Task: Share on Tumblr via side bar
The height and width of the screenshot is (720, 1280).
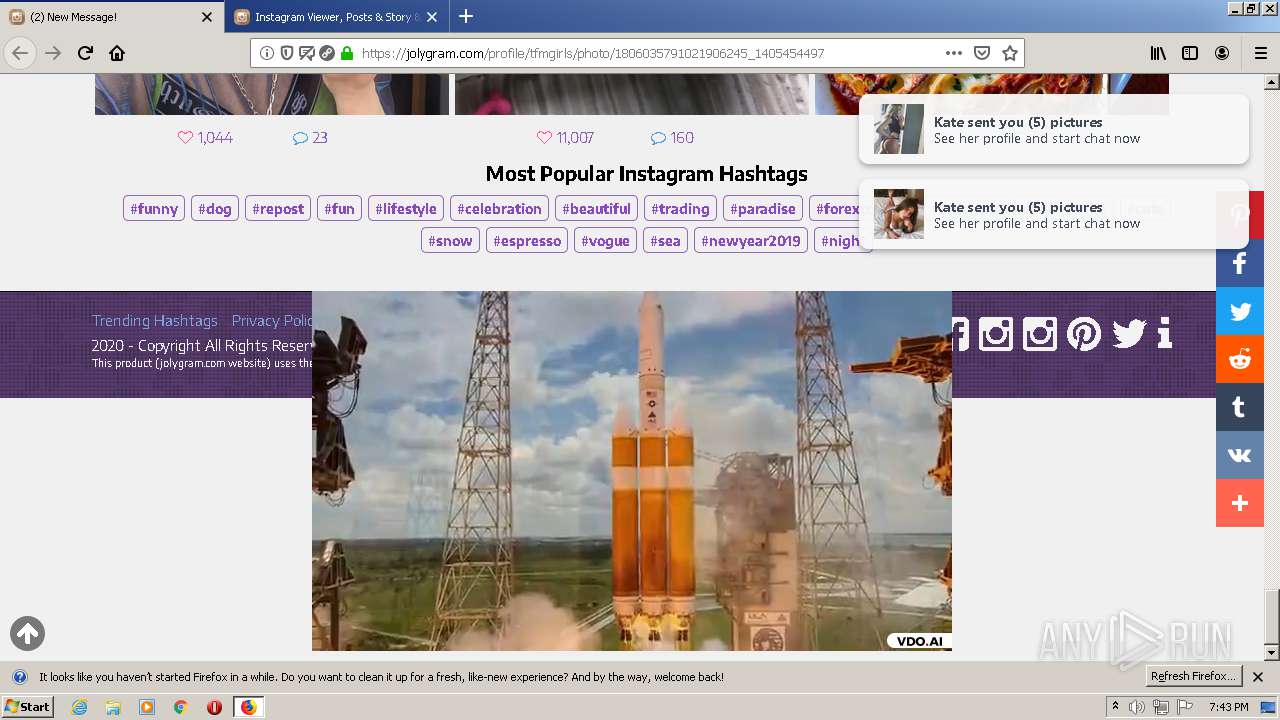Action: coord(1240,407)
